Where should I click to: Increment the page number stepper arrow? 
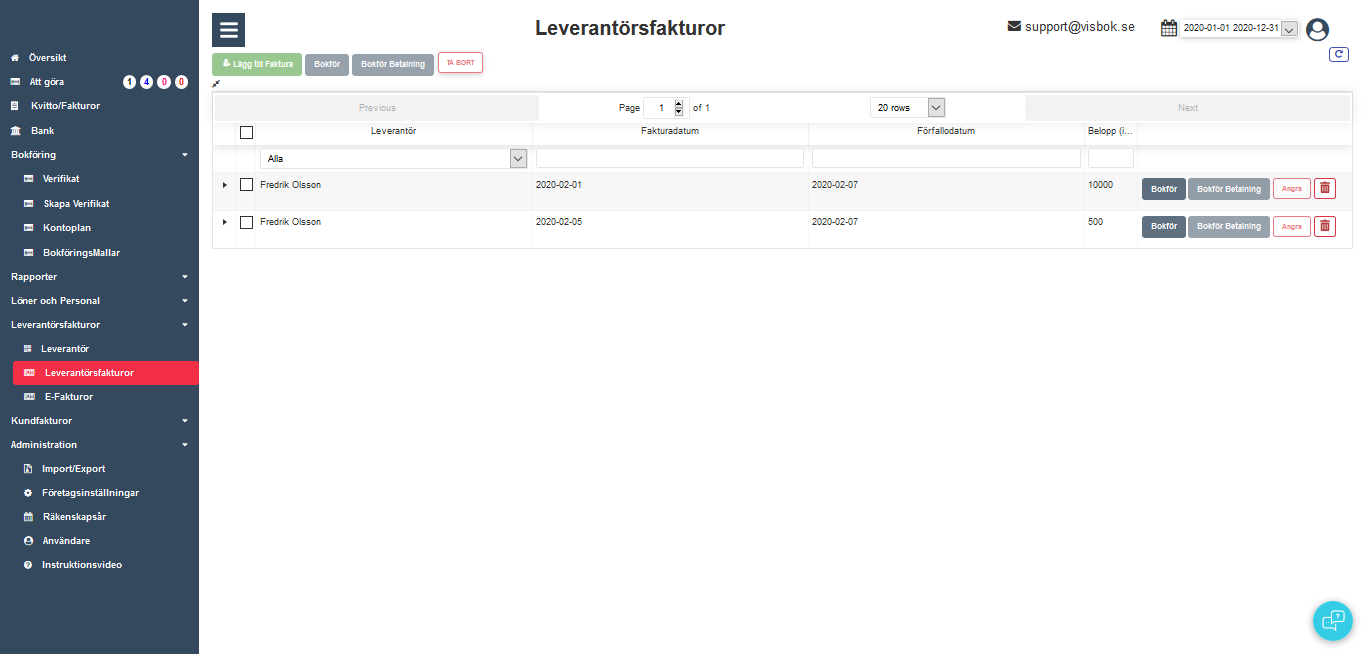(680, 103)
